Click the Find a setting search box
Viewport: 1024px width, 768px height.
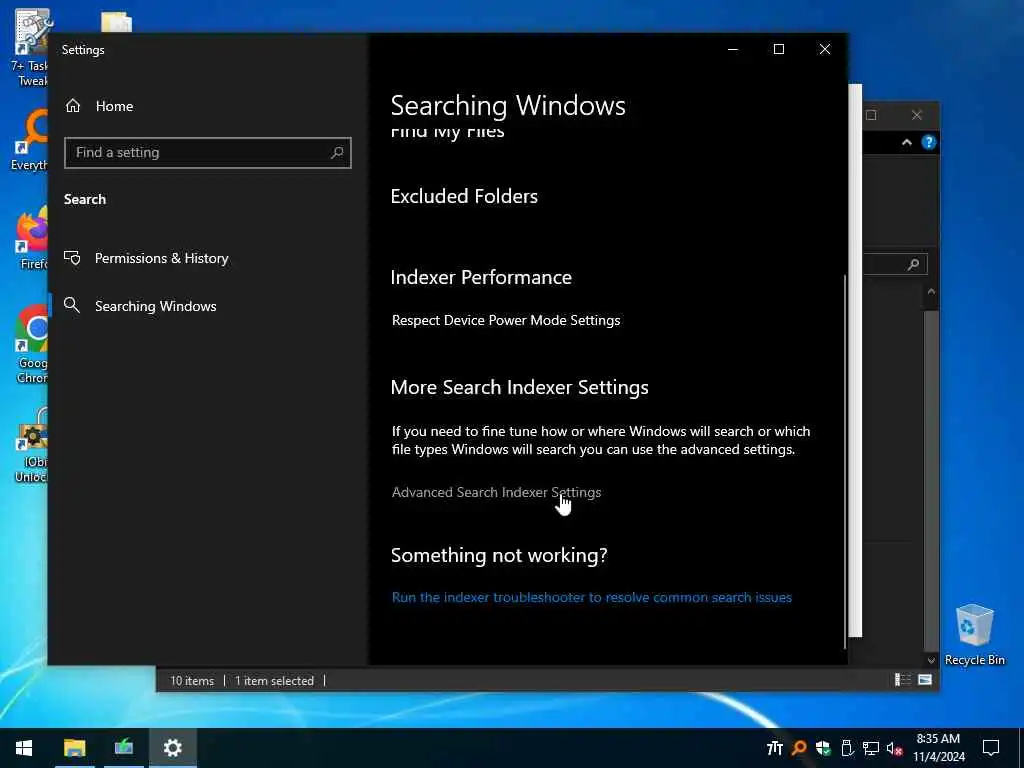208,153
